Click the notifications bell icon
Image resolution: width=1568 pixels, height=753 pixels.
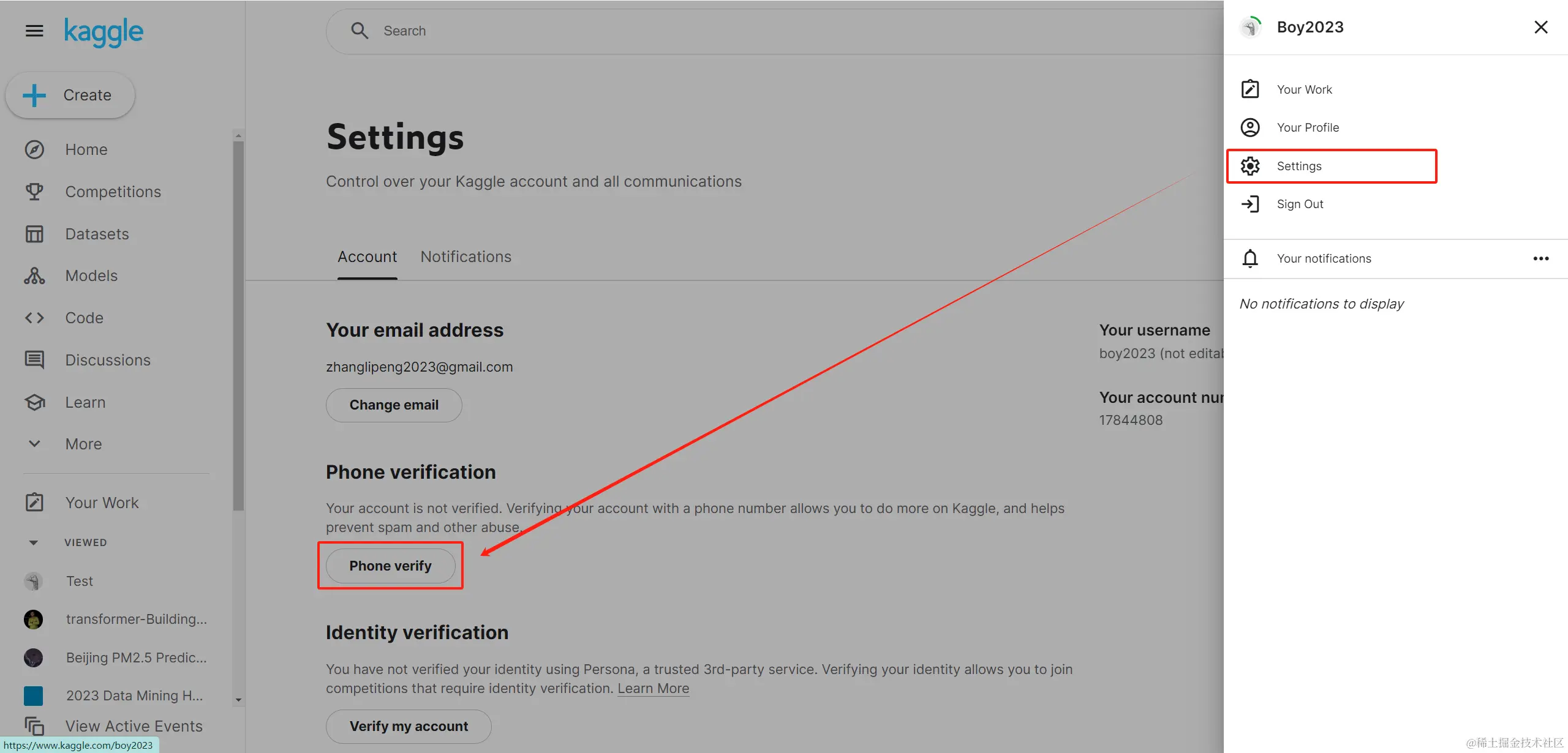(1249, 258)
